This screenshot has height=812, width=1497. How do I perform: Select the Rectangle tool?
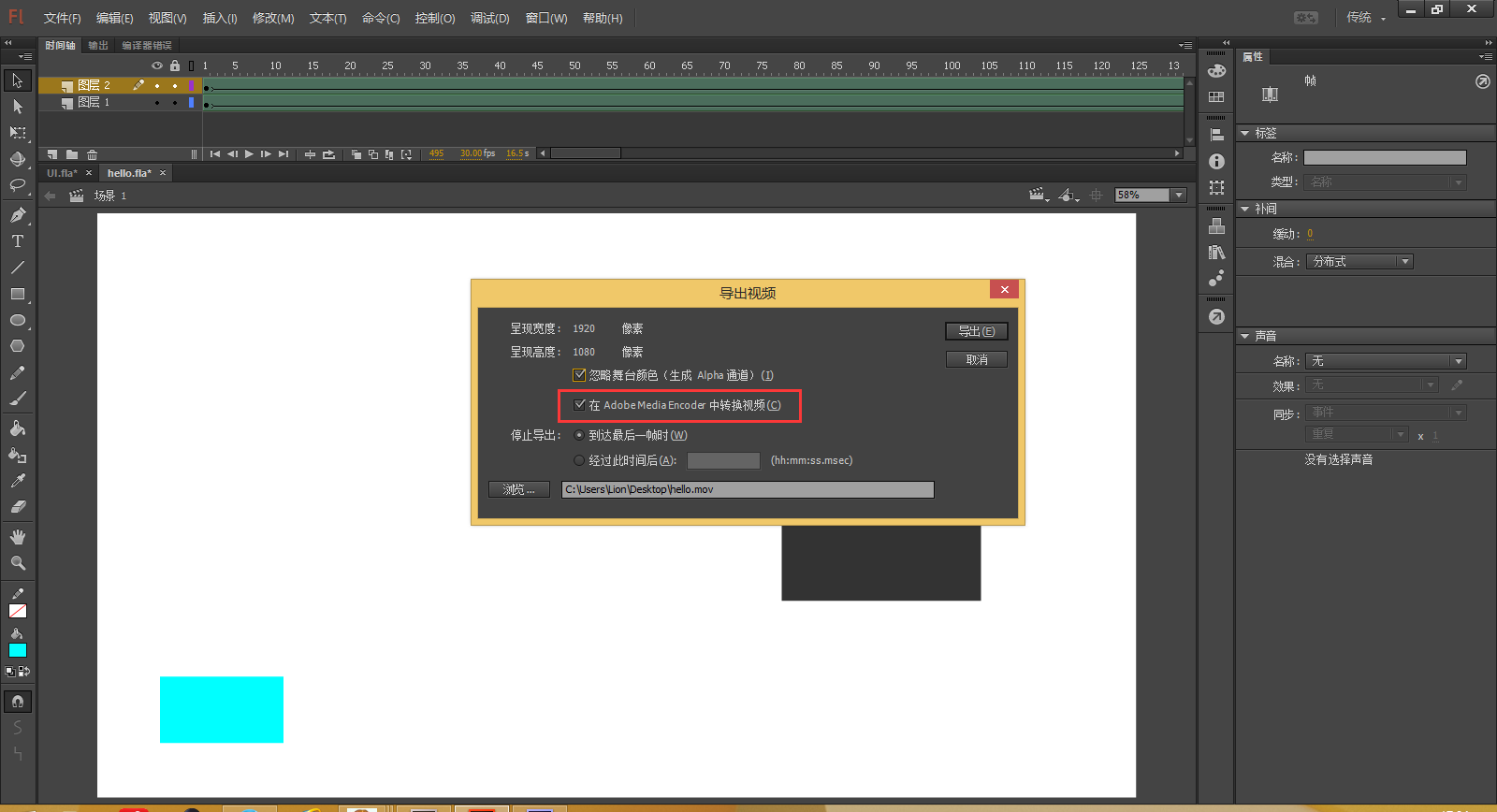click(x=18, y=294)
